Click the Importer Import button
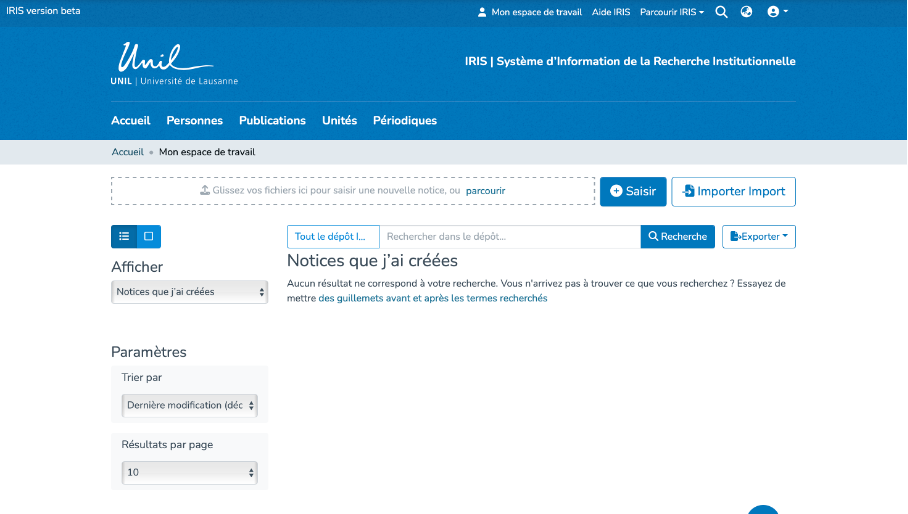This screenshot has height=514, width=908. (733, 191)
